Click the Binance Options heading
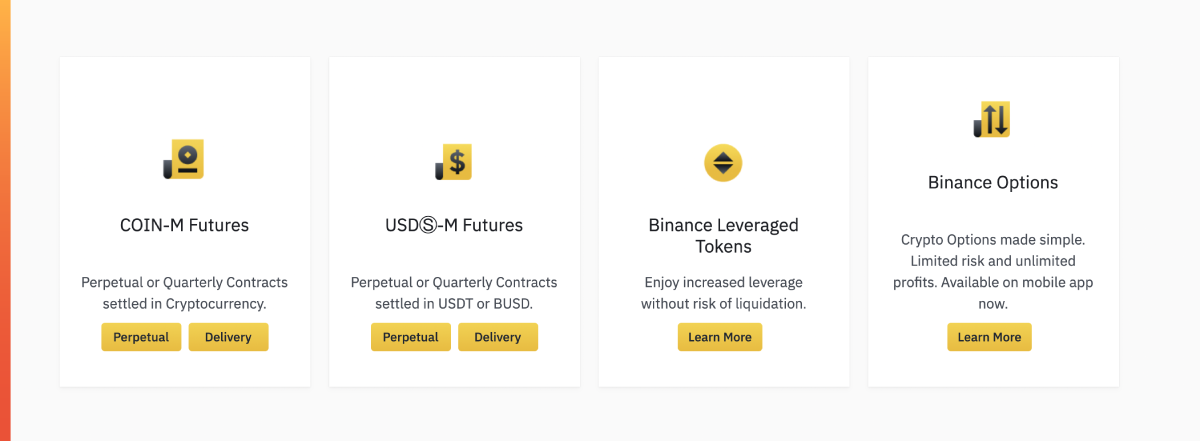The width and height of the screenshot is (1200, 441). tap(993, 183)
